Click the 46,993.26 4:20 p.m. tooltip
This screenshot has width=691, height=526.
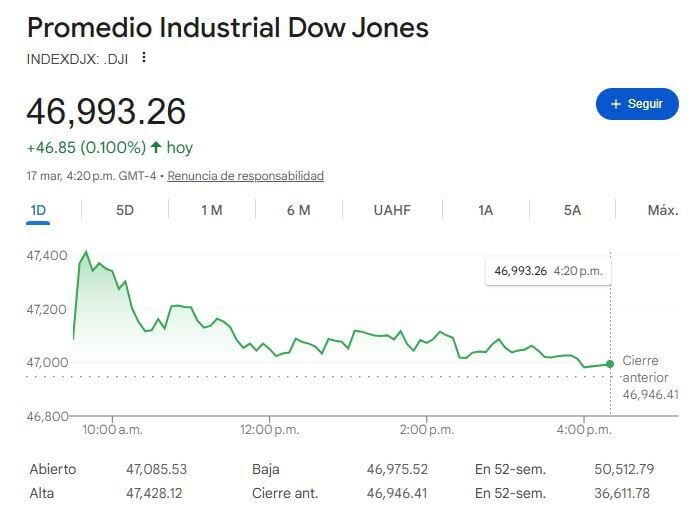tap(548, 271)
